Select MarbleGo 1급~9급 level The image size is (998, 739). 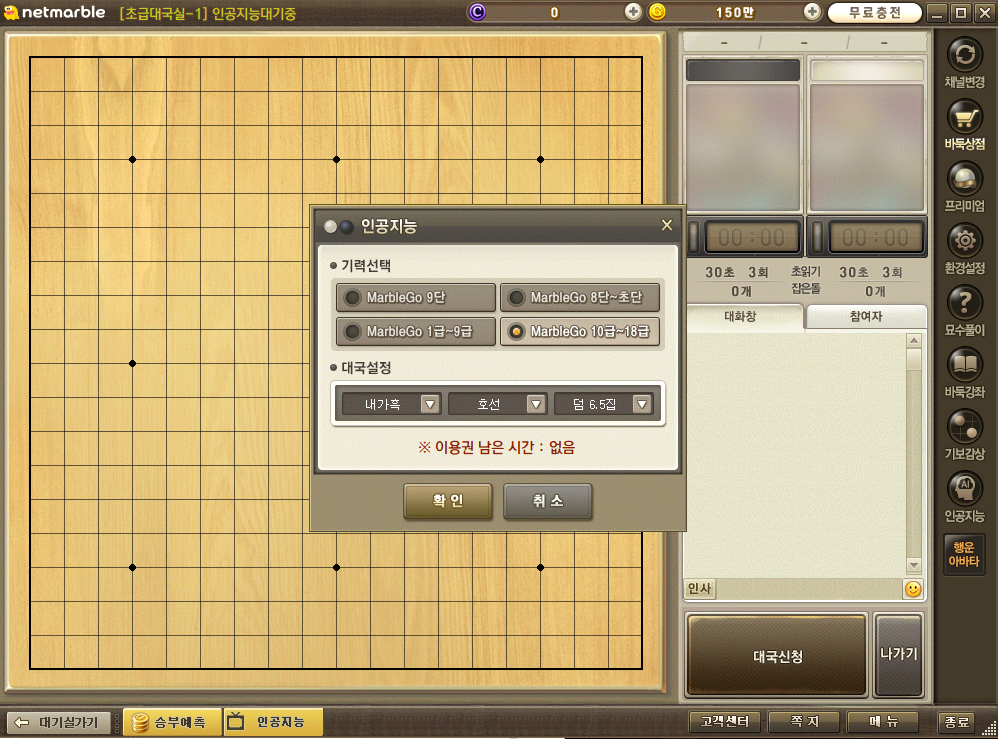[416, 332]
